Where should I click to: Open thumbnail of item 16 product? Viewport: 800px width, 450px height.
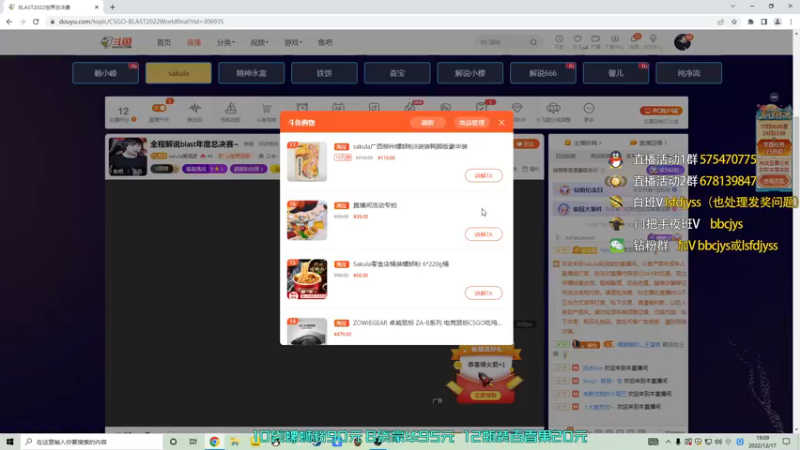307,220
